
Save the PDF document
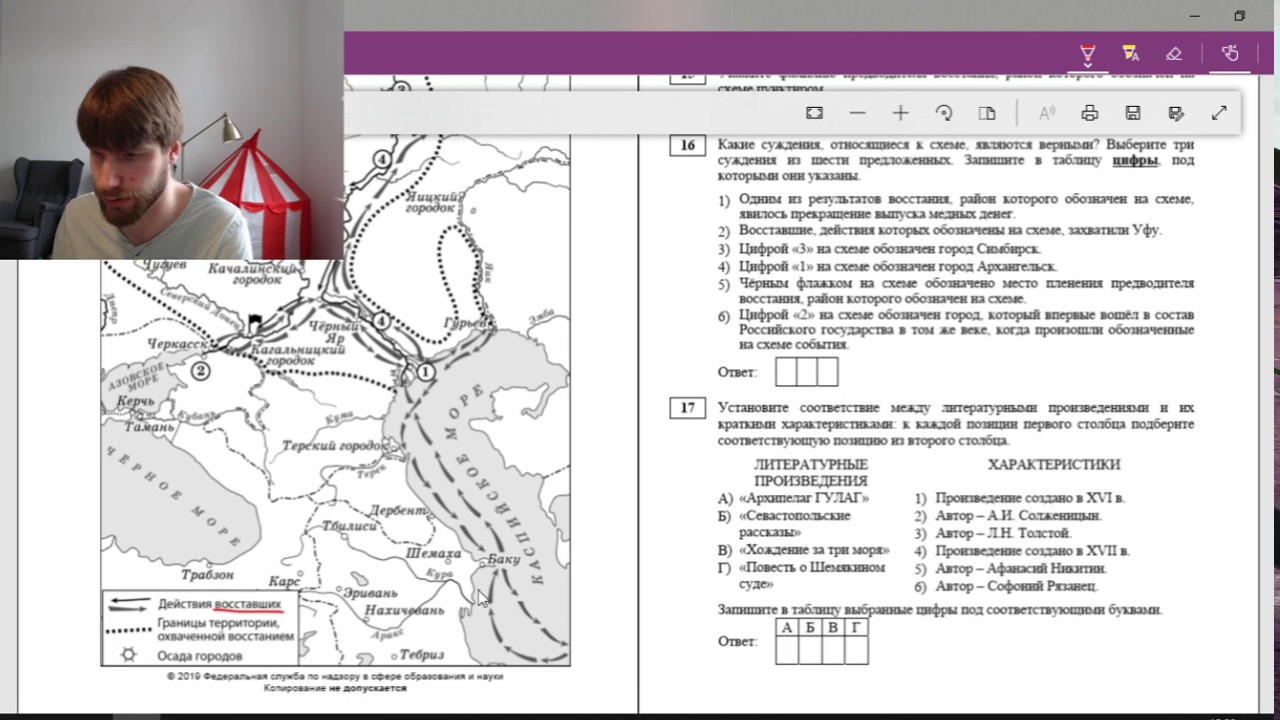pos(1133,113)
